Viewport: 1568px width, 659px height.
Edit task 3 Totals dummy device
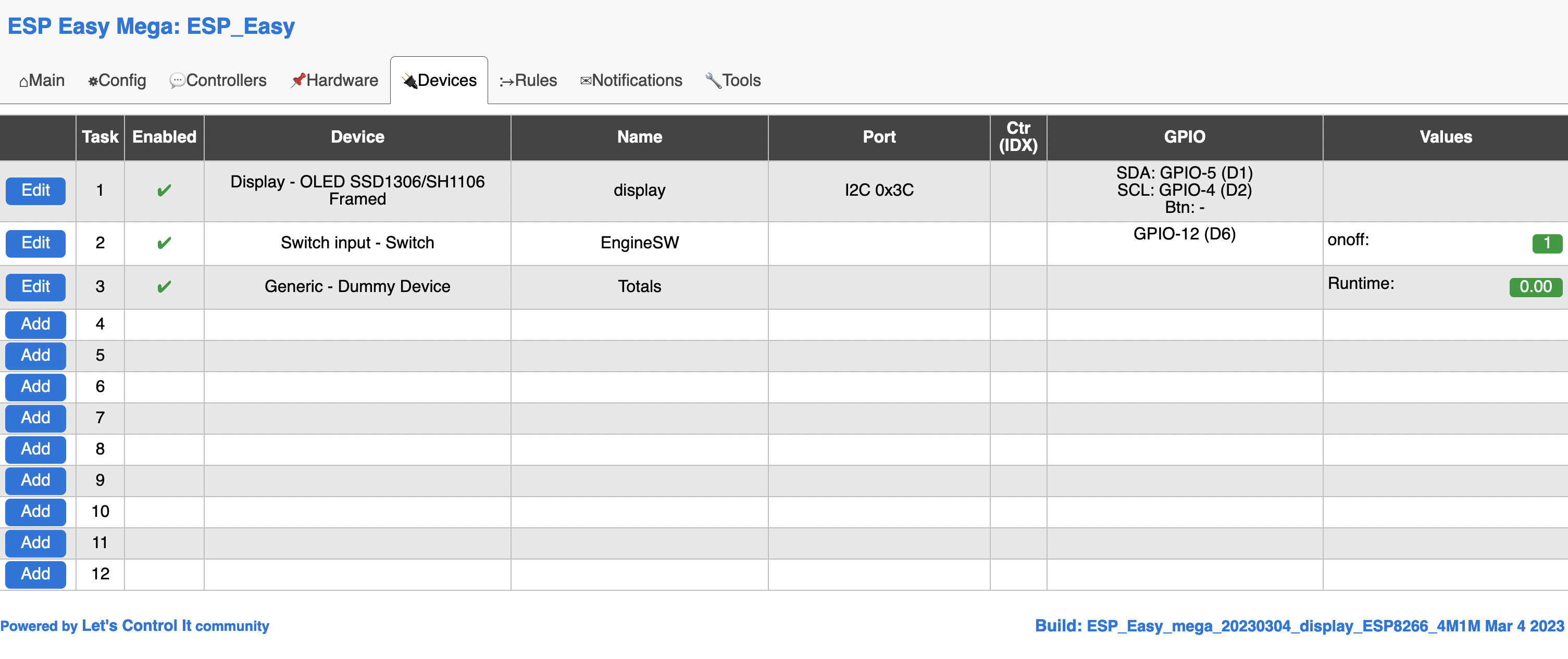point(36,287)
